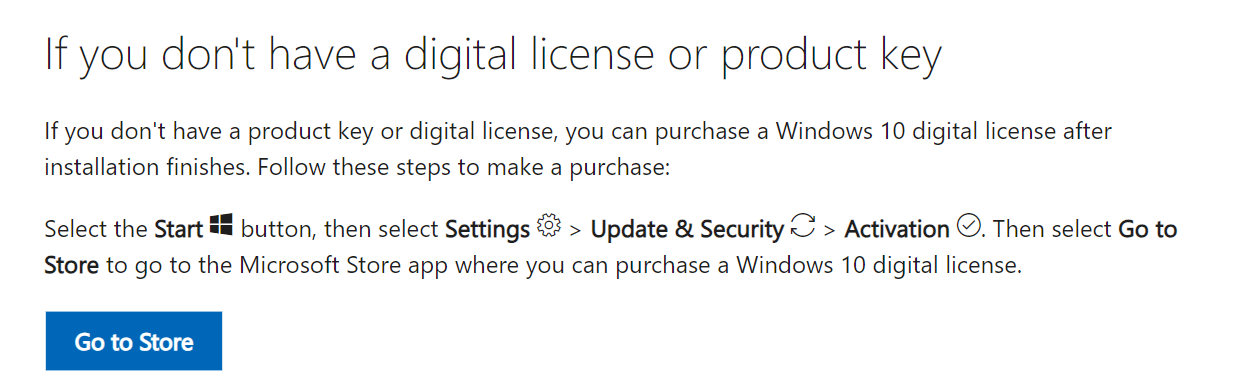This screenshot has width=1255, height=380.
Task: Click the Activation circled checkmark icon
Action: [x=968, y=226]
